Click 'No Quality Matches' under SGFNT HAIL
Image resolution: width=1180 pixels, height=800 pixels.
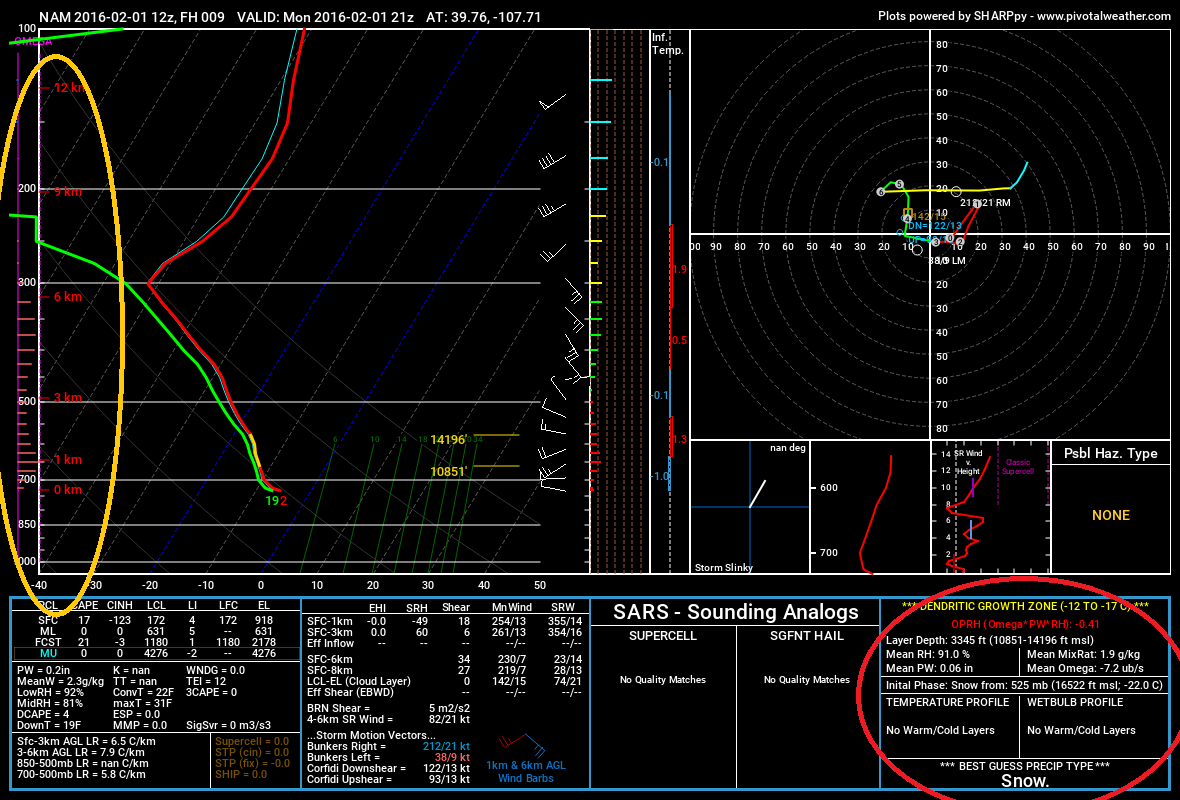click(807, 680)
